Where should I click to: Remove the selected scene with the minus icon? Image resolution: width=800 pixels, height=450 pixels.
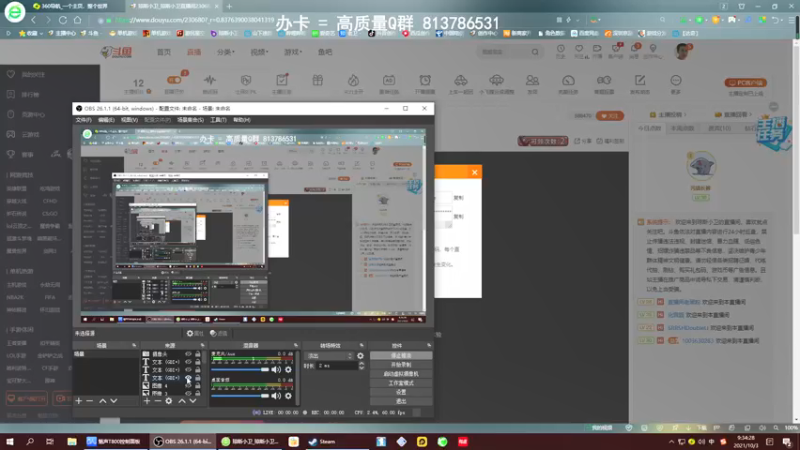[90, 401]
